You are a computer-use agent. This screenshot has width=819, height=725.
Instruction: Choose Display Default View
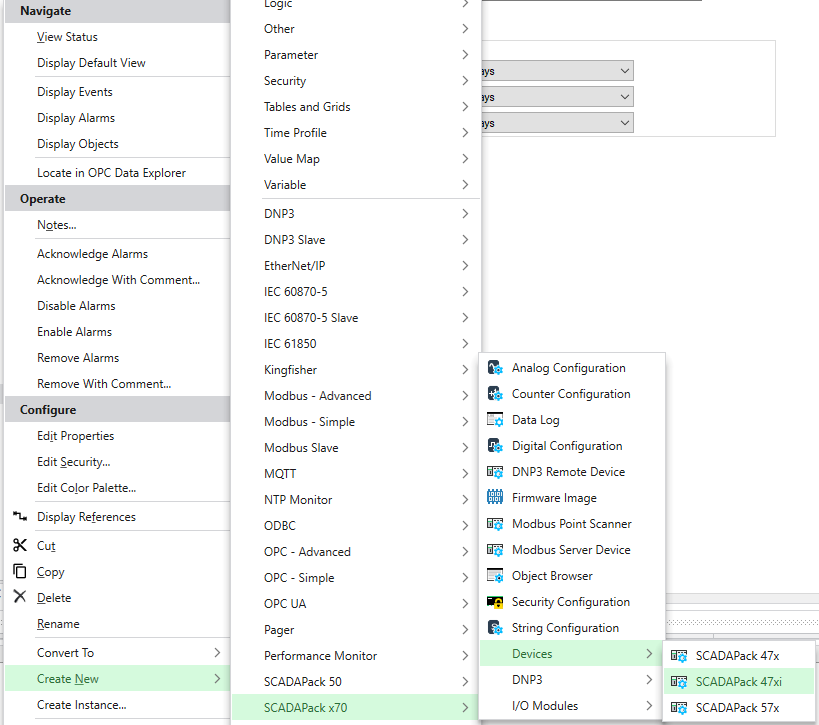pos(91,63)
